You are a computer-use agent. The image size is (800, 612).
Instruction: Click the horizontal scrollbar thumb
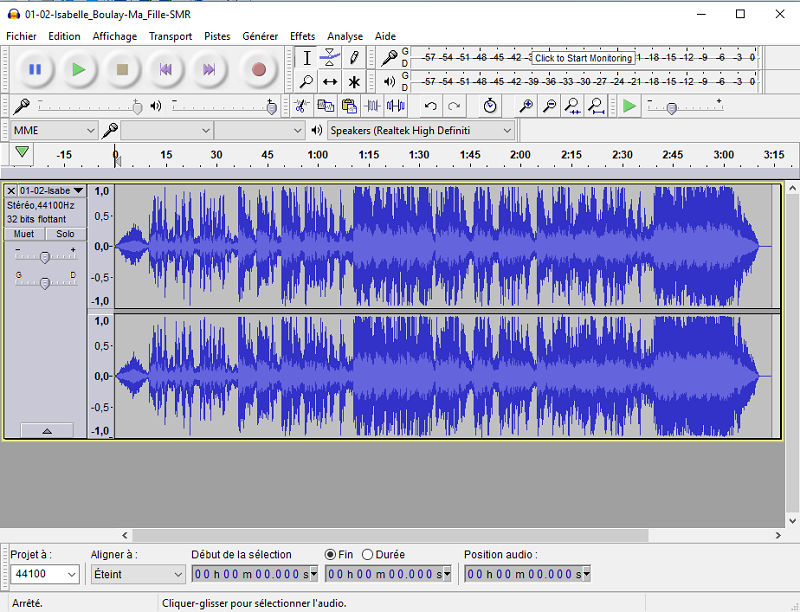pos(390,535)
